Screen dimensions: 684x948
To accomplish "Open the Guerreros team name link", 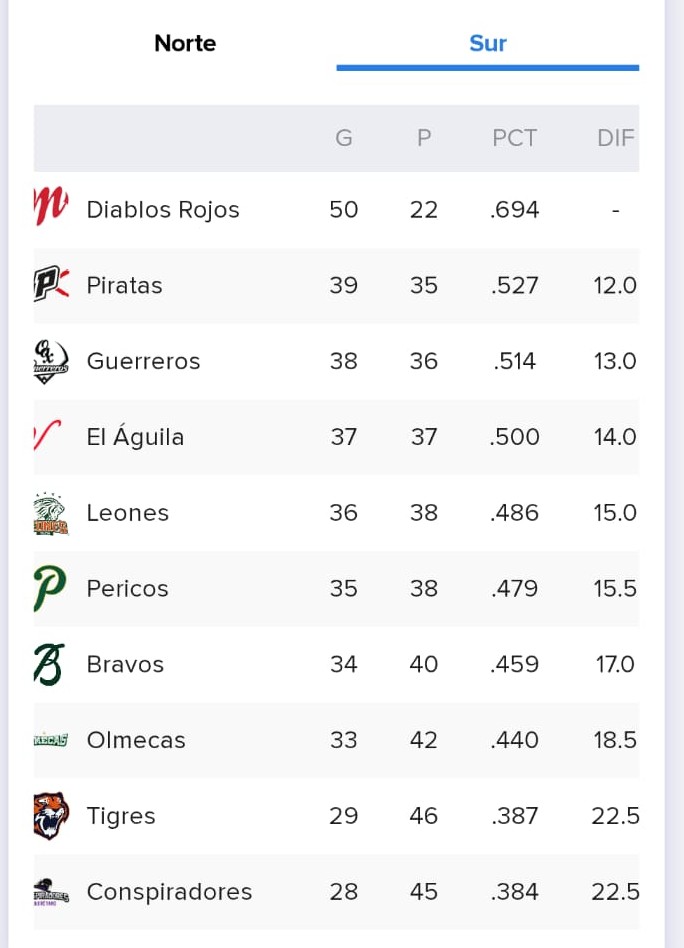I will click(143, 361).
